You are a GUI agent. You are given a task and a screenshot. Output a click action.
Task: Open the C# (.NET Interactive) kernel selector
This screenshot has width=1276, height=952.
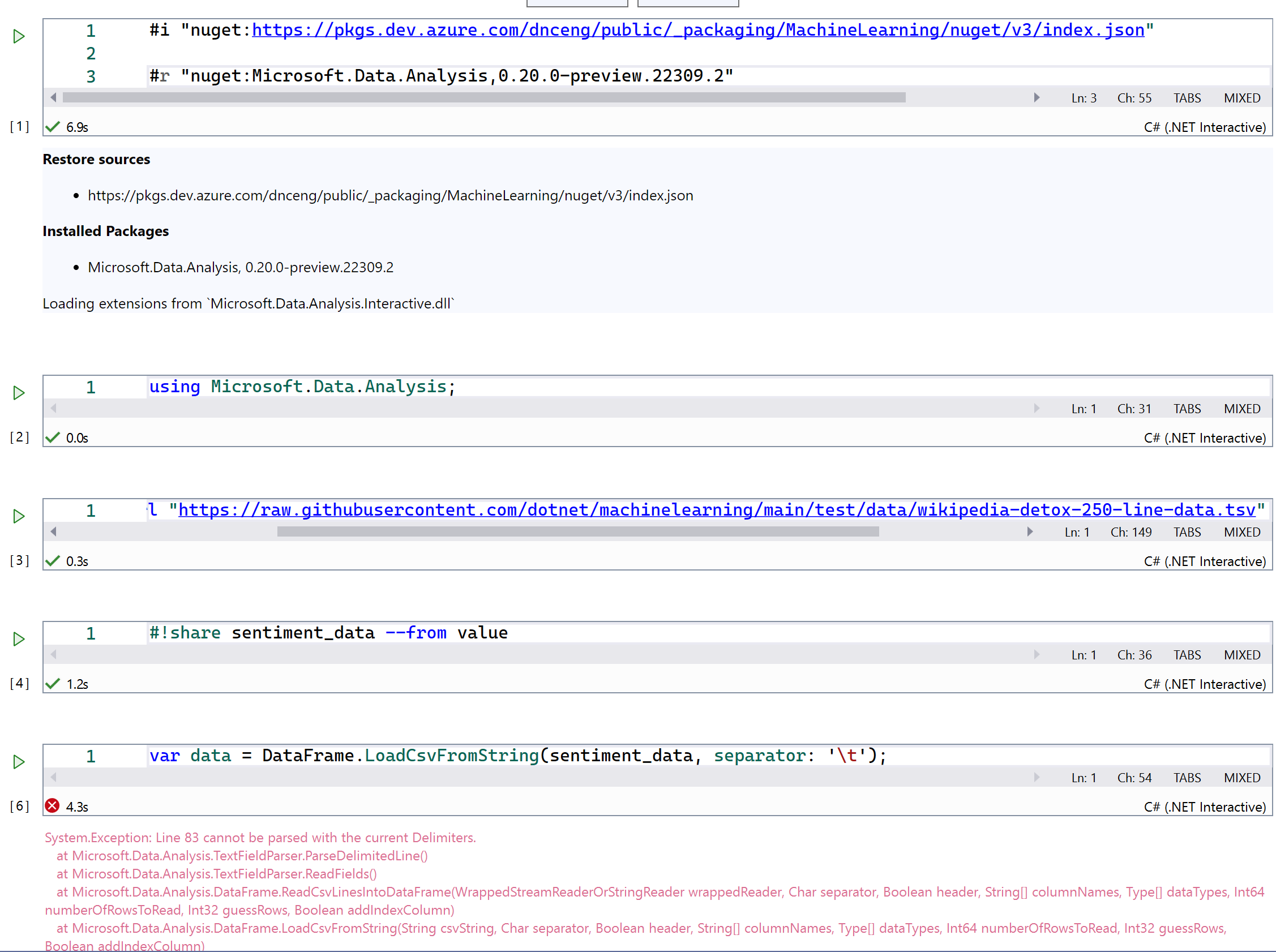pos(1205,127)
